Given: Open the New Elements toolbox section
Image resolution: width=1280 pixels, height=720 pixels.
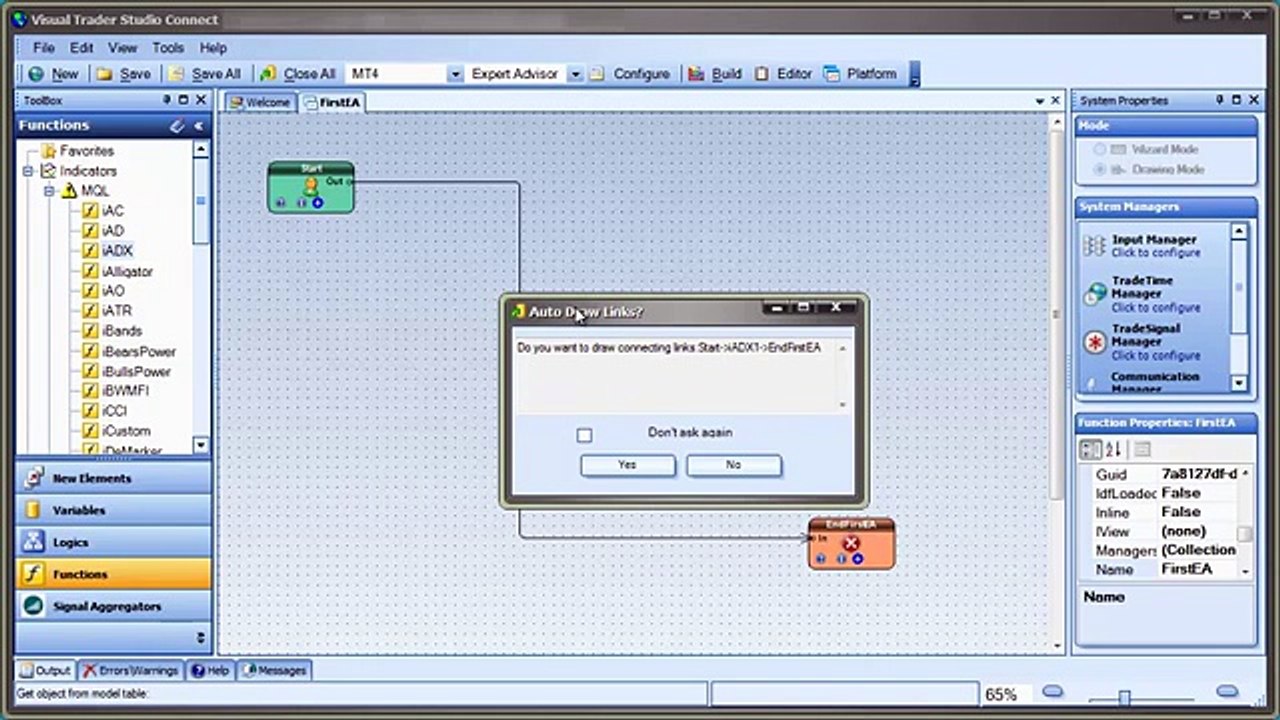Looking at the screenshot, I should coord(113,478).
